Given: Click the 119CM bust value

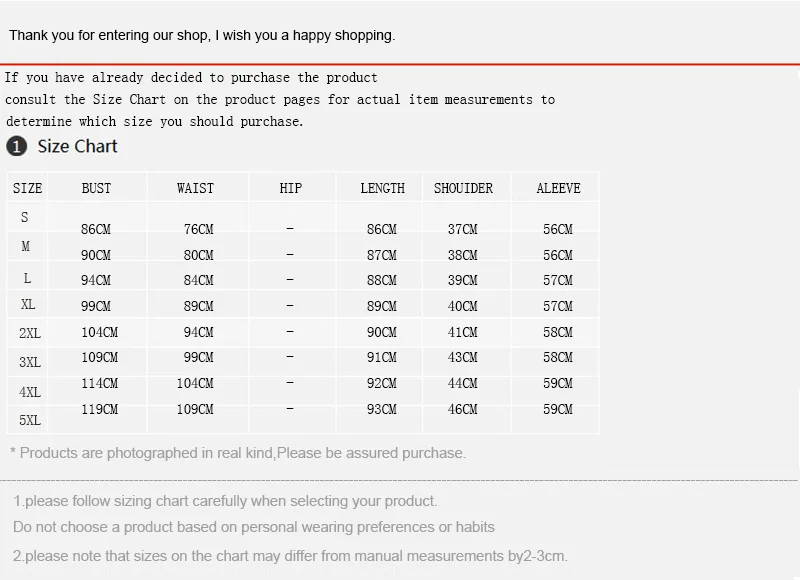Looking at the screenshot, I should [x=99, y=409].
